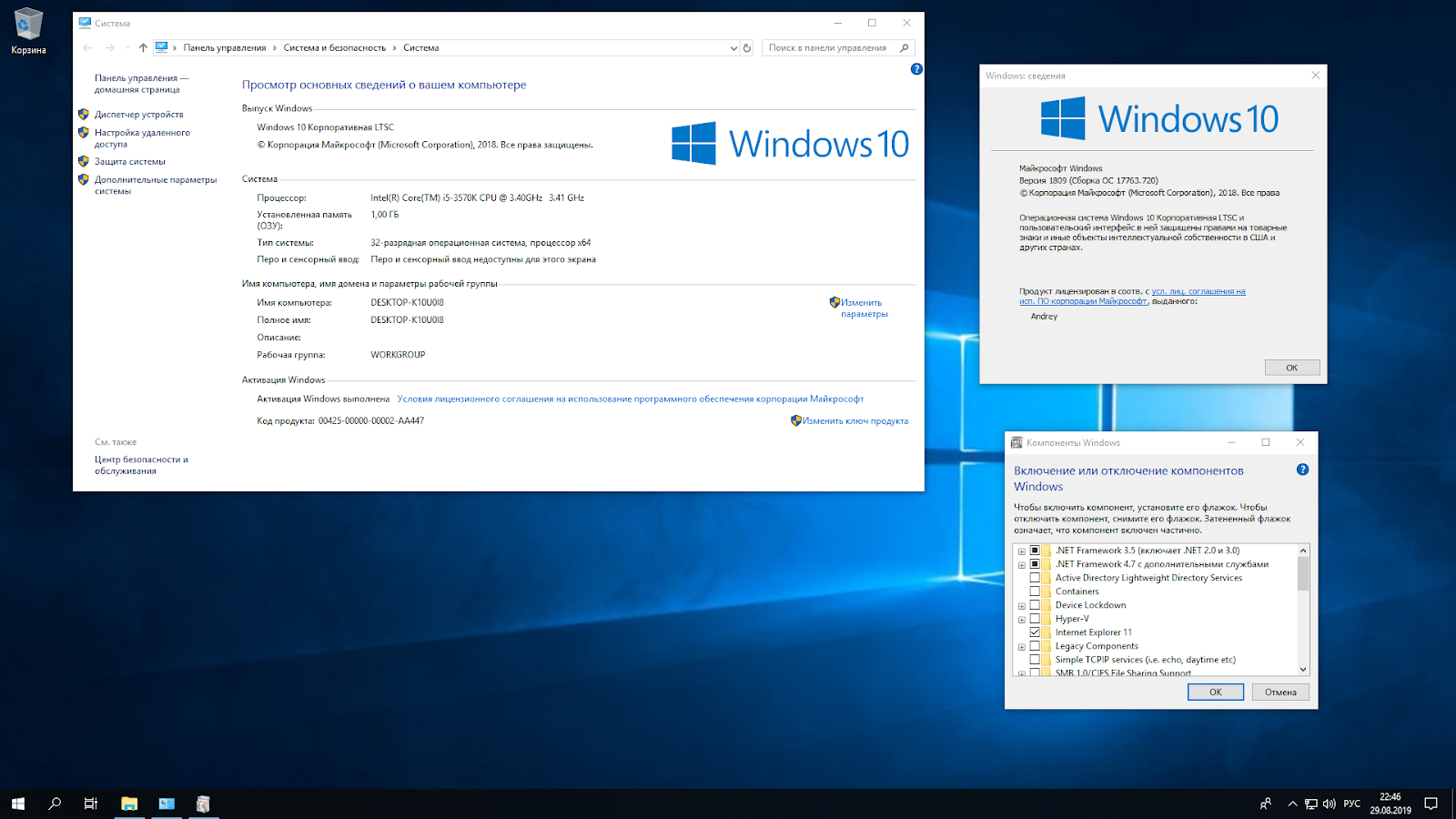Image resolution: width=1456 pixels, height=819 pixels.
Task: Expand the .NET Framework 3.5 tree node
Action: click(1022, 551)
